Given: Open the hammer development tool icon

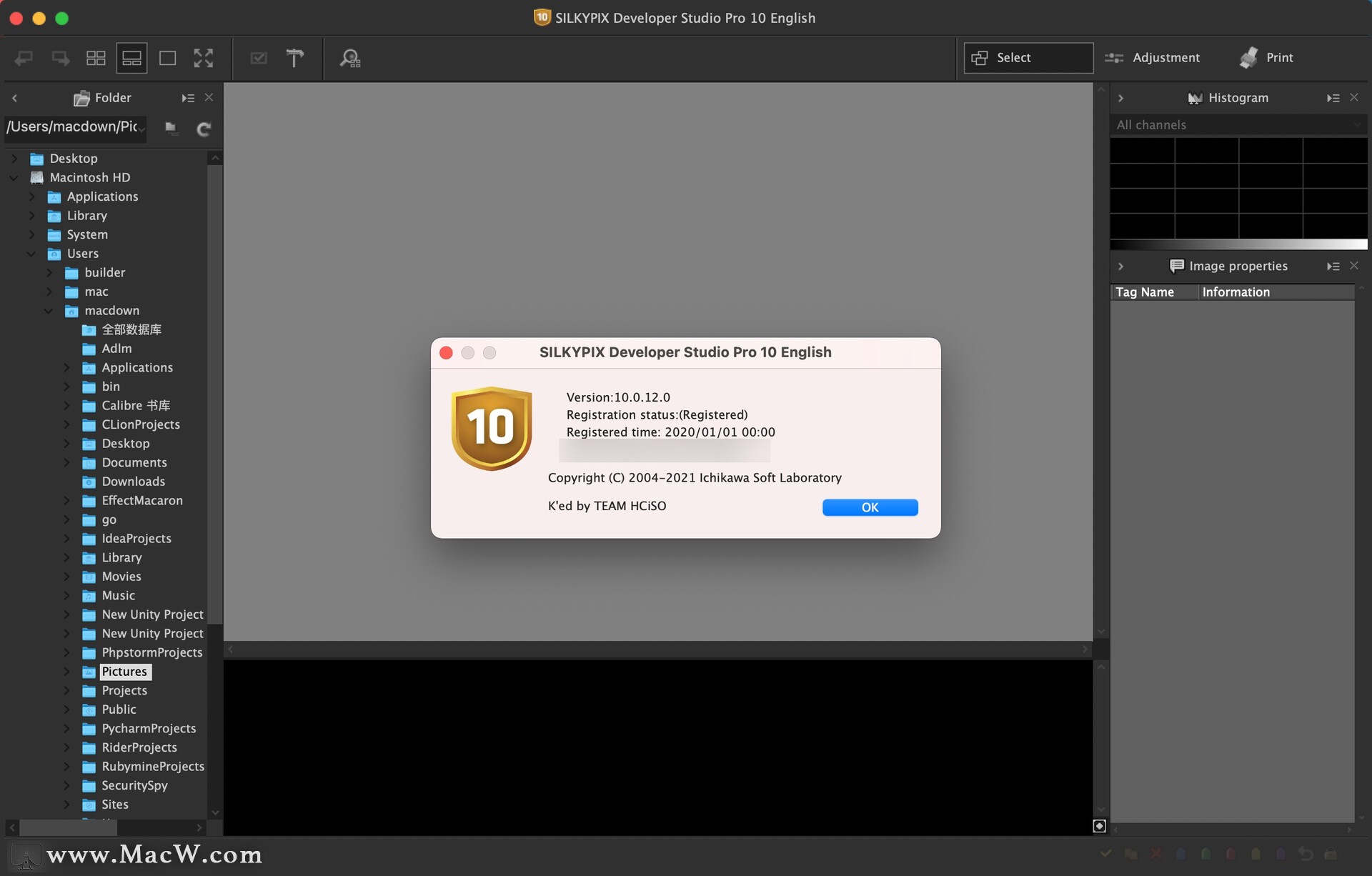Looking at the screenshot, I should [294, 58].
